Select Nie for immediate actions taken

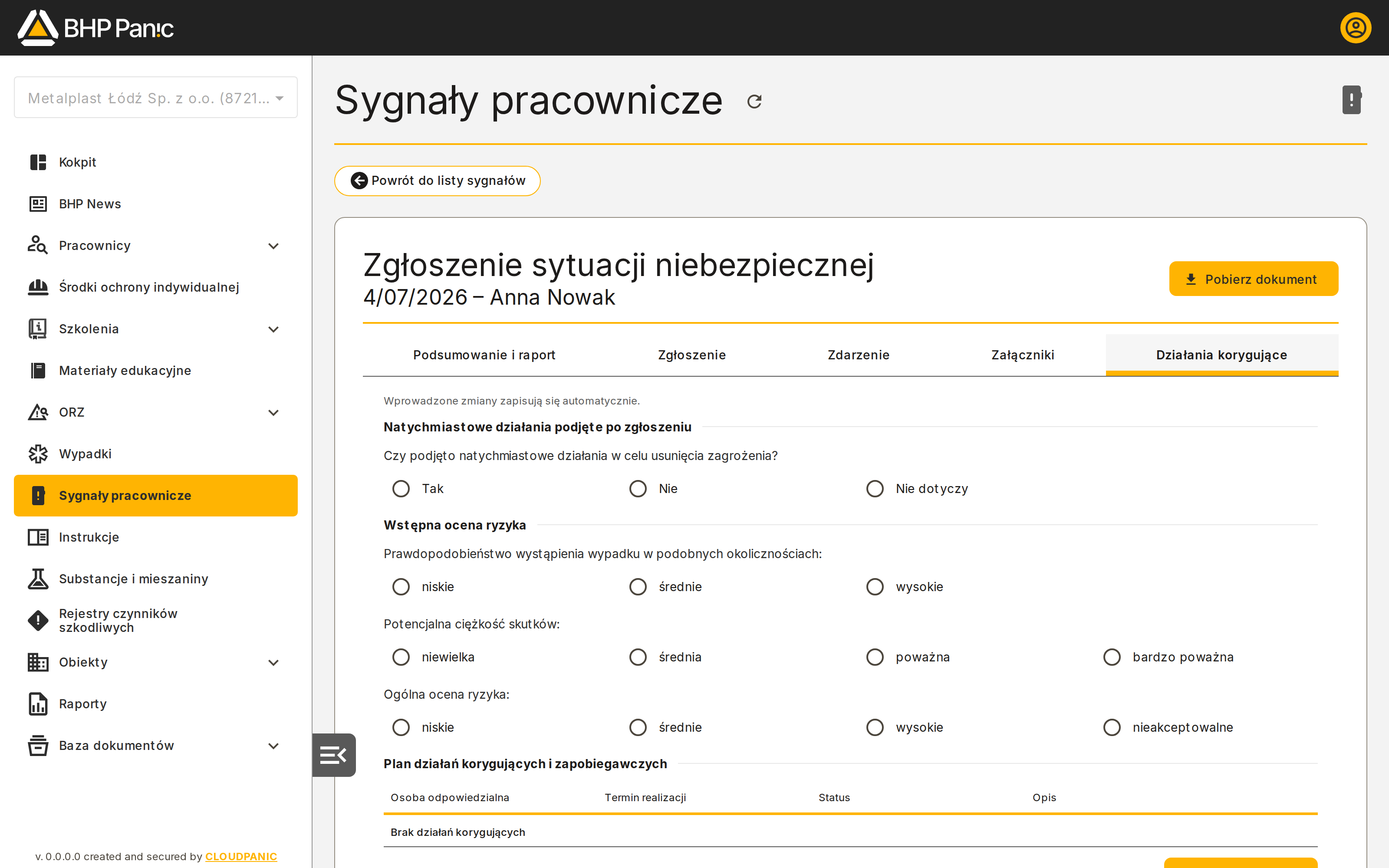[638, 489]
